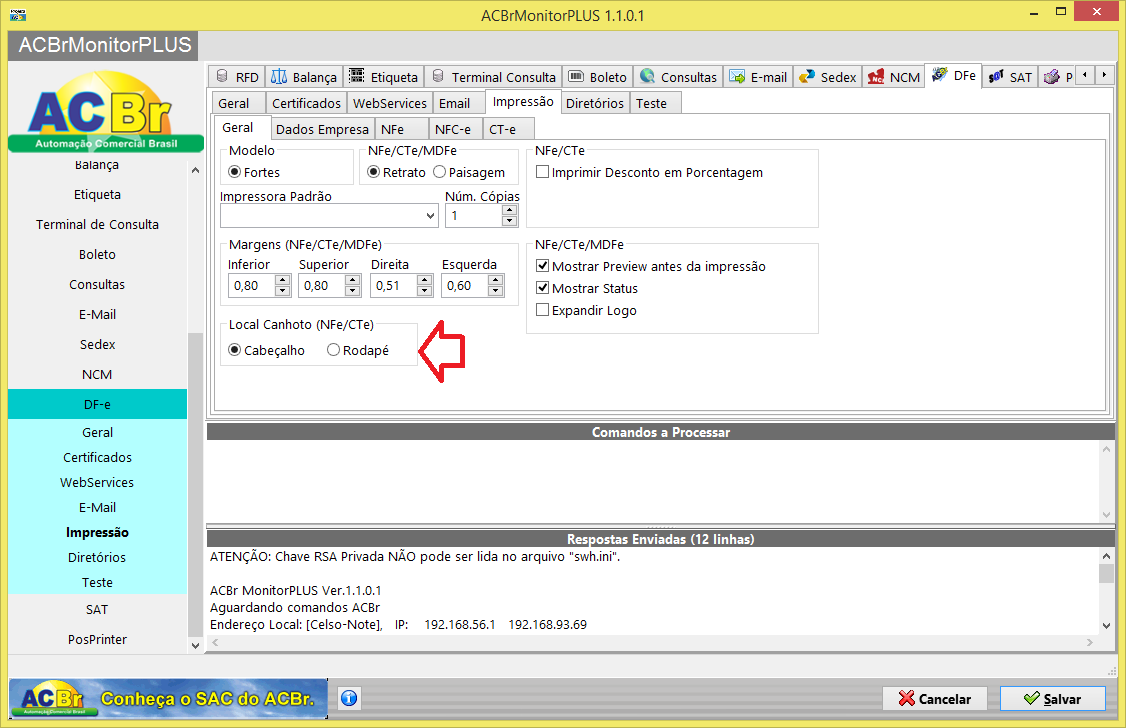This screenshot has width=1126, height=728.
Task: Increase the Inferior margin value
Action: tap(283, 281)
